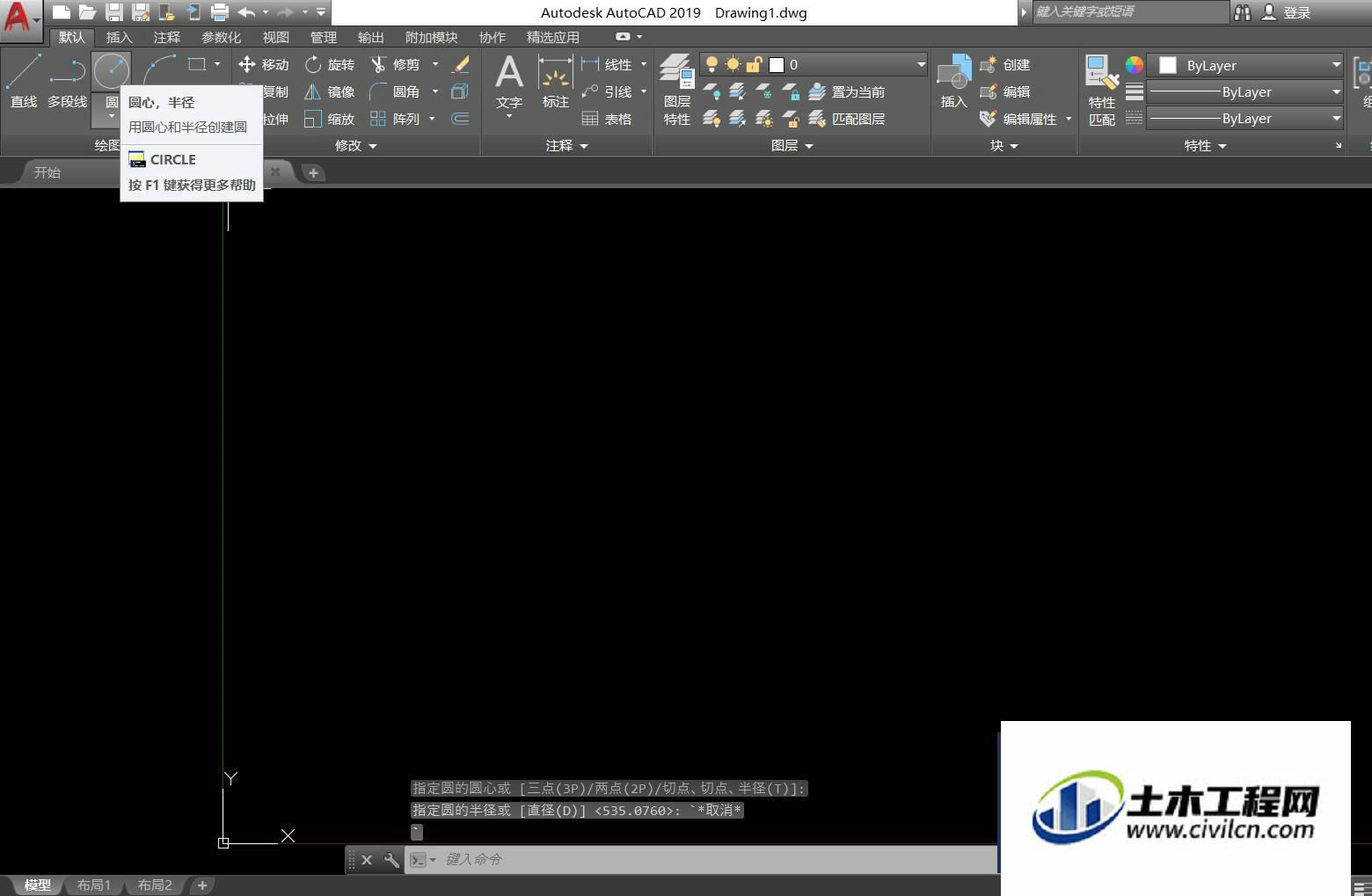
Task: Add a new drawing tab
Action: pyautogui.click(x=313, y=172)
